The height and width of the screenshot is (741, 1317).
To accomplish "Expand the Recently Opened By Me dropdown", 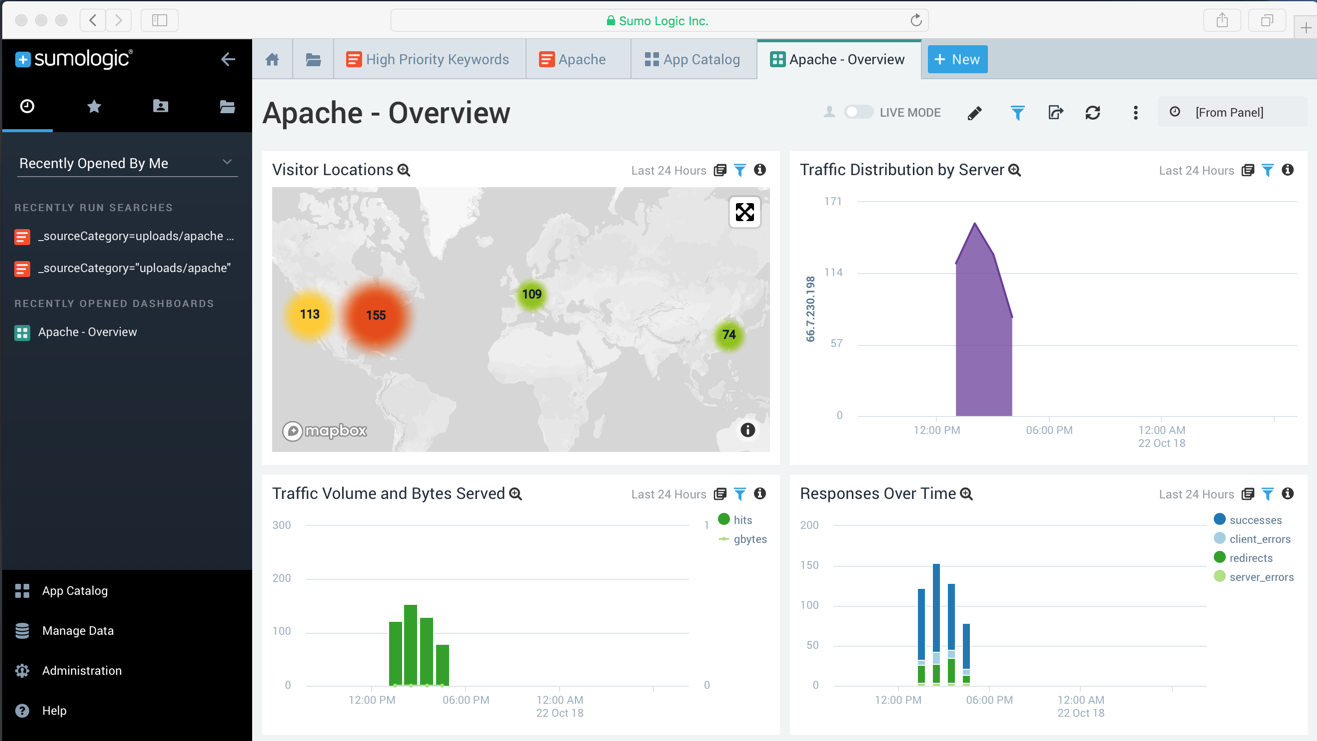I will click(x=126, y=163).
